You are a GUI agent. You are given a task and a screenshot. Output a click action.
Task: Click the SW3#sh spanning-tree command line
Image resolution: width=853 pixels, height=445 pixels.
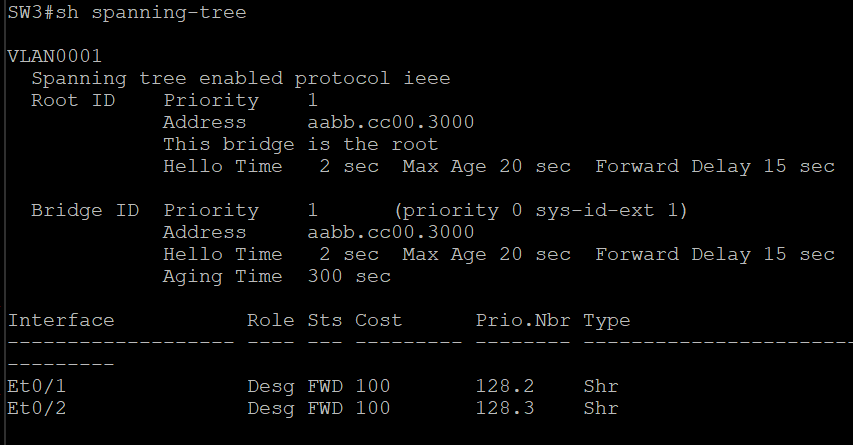coord(127,13)
